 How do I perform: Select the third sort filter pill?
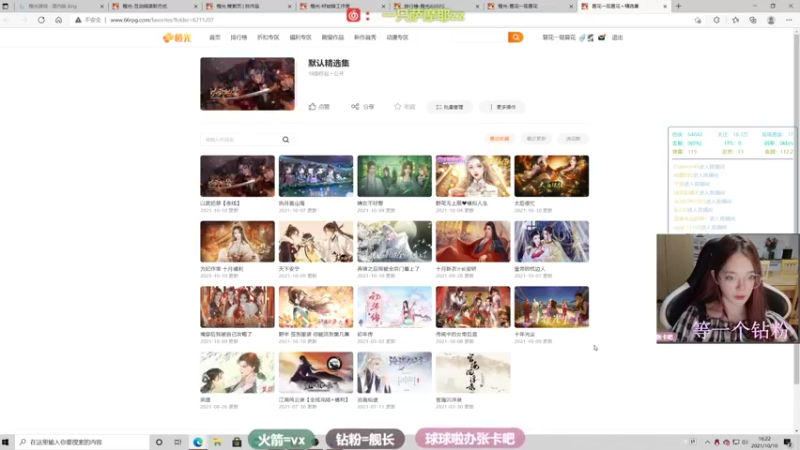pyautogui.click(x=573, y=139)
